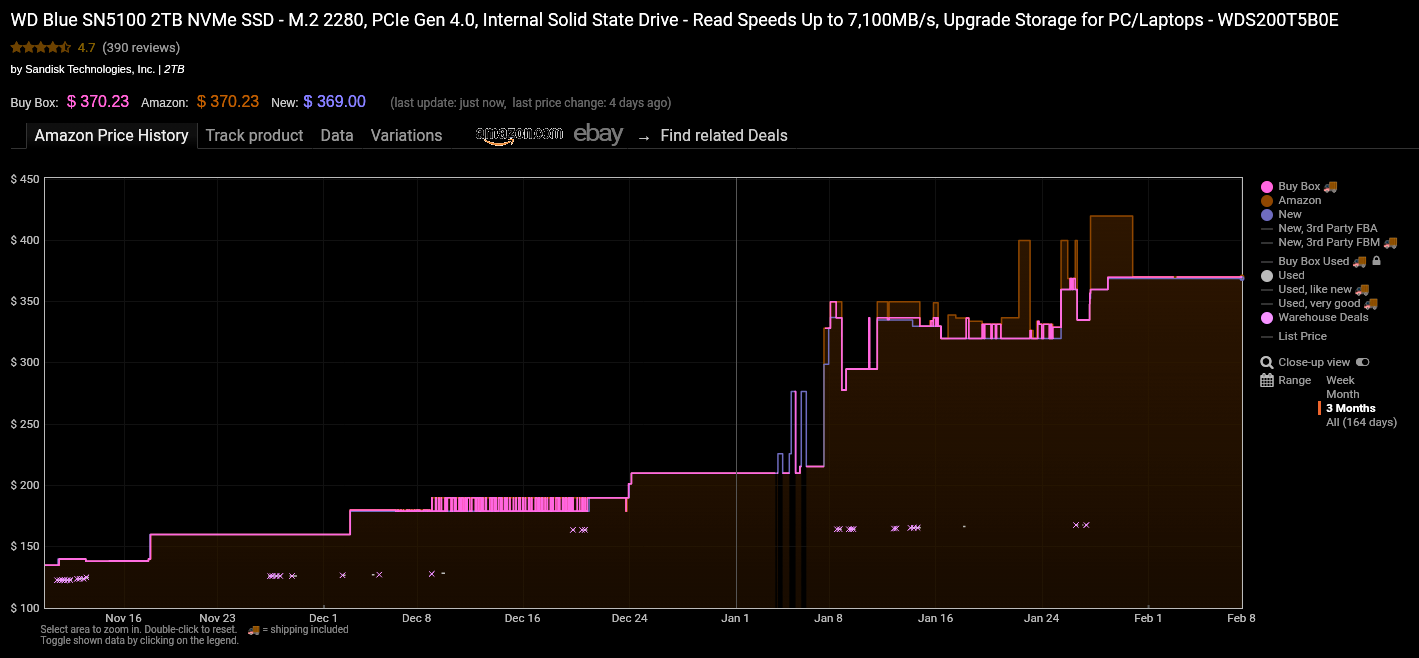
Task: Toggle the Amazon orange circle indicator
Action: (1267, 200)
